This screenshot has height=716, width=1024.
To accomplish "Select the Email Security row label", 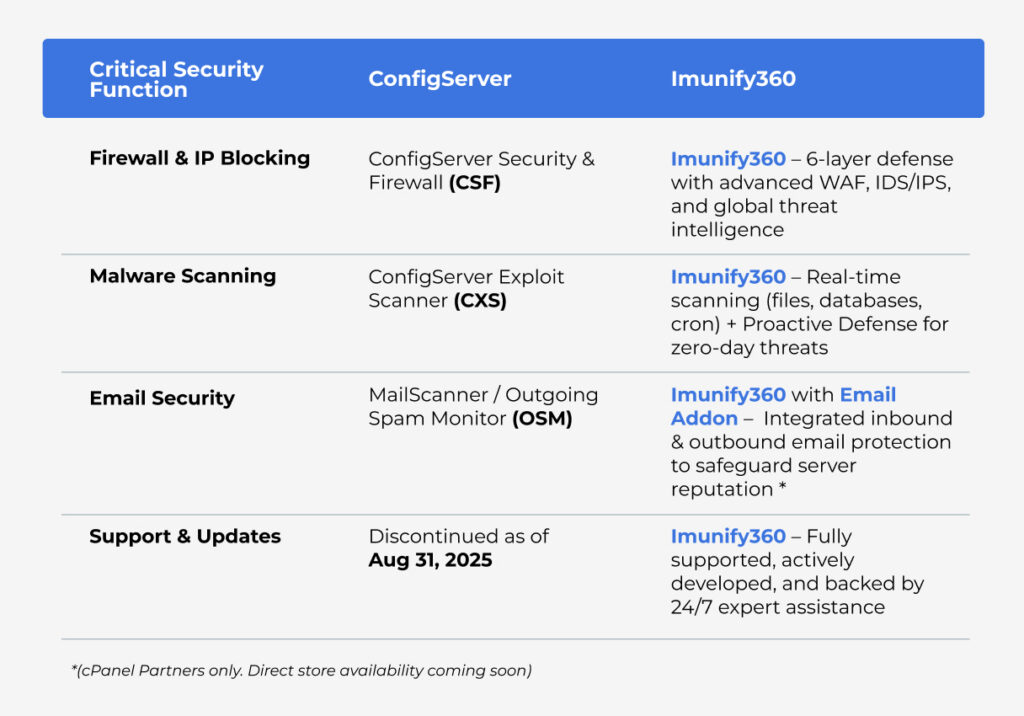I will [162, 398].
